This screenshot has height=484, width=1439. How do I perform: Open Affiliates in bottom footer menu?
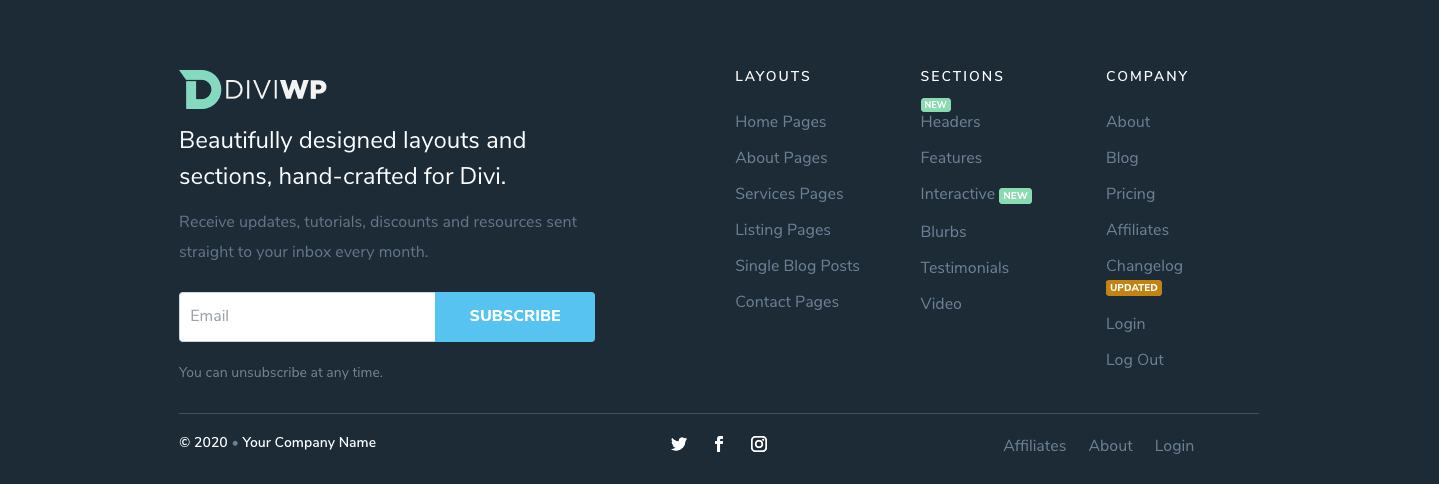coord(1034,446)
